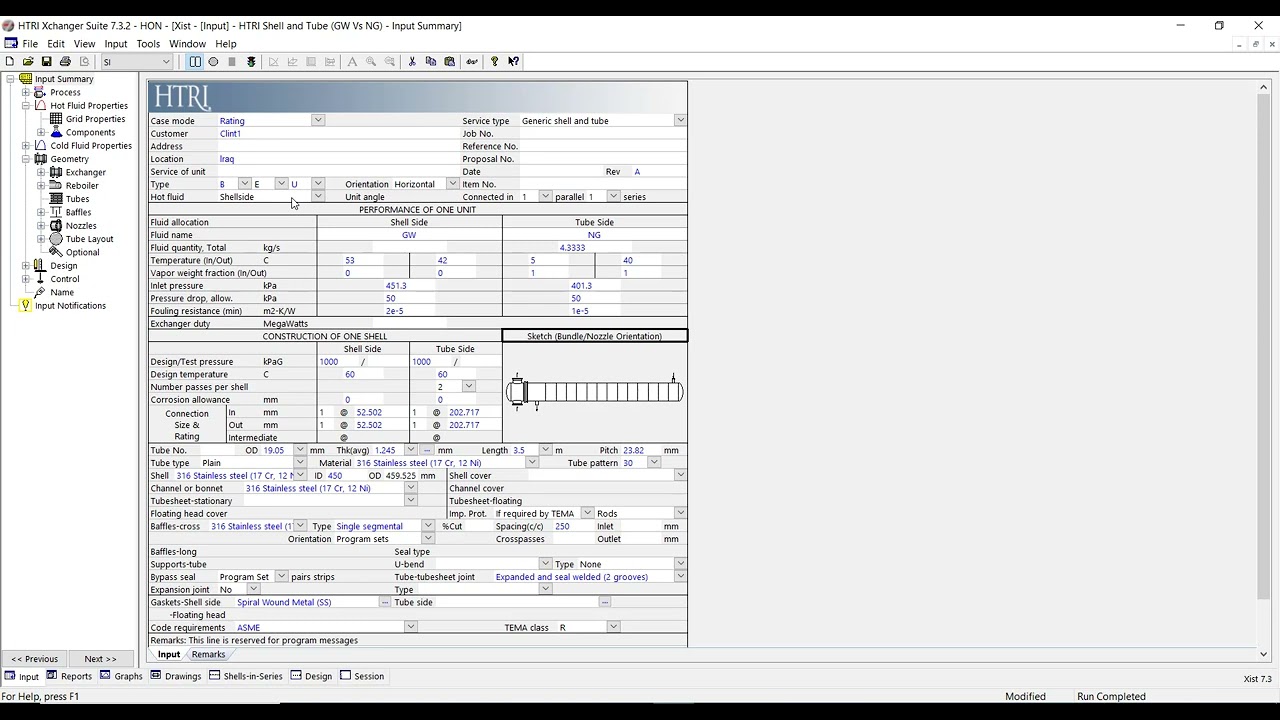Open the TEMA class dropdown
This screenshot has width=1280, height=720.
pyautogui.click(x=613, y=628)
